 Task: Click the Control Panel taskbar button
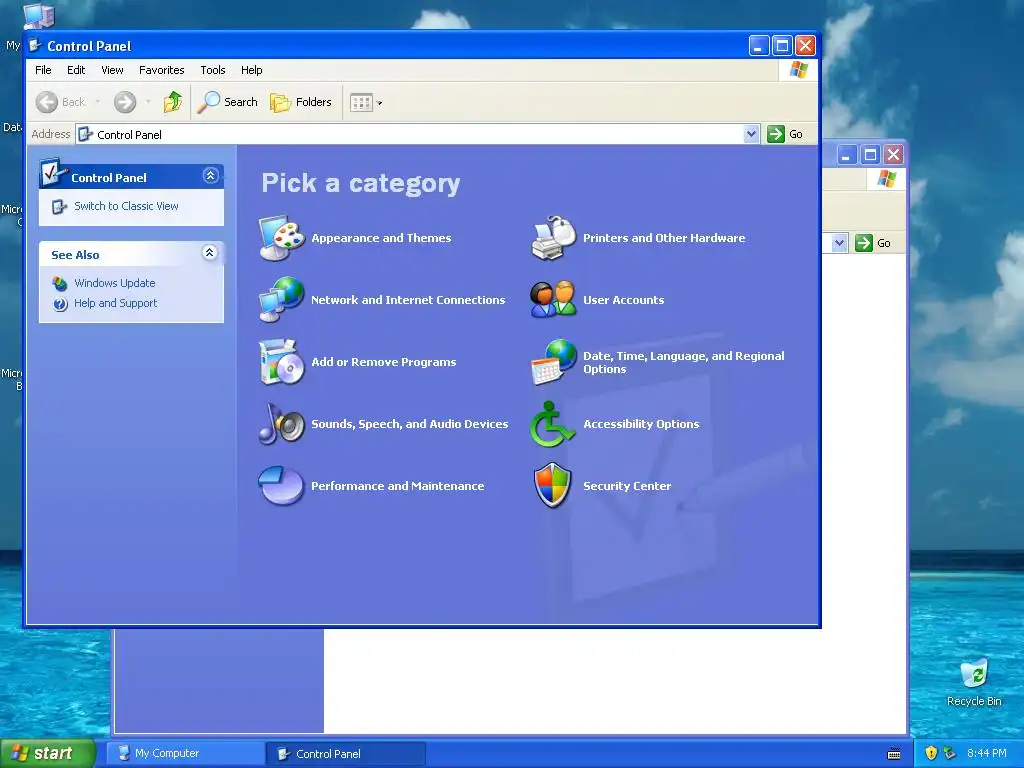(345, 754)
